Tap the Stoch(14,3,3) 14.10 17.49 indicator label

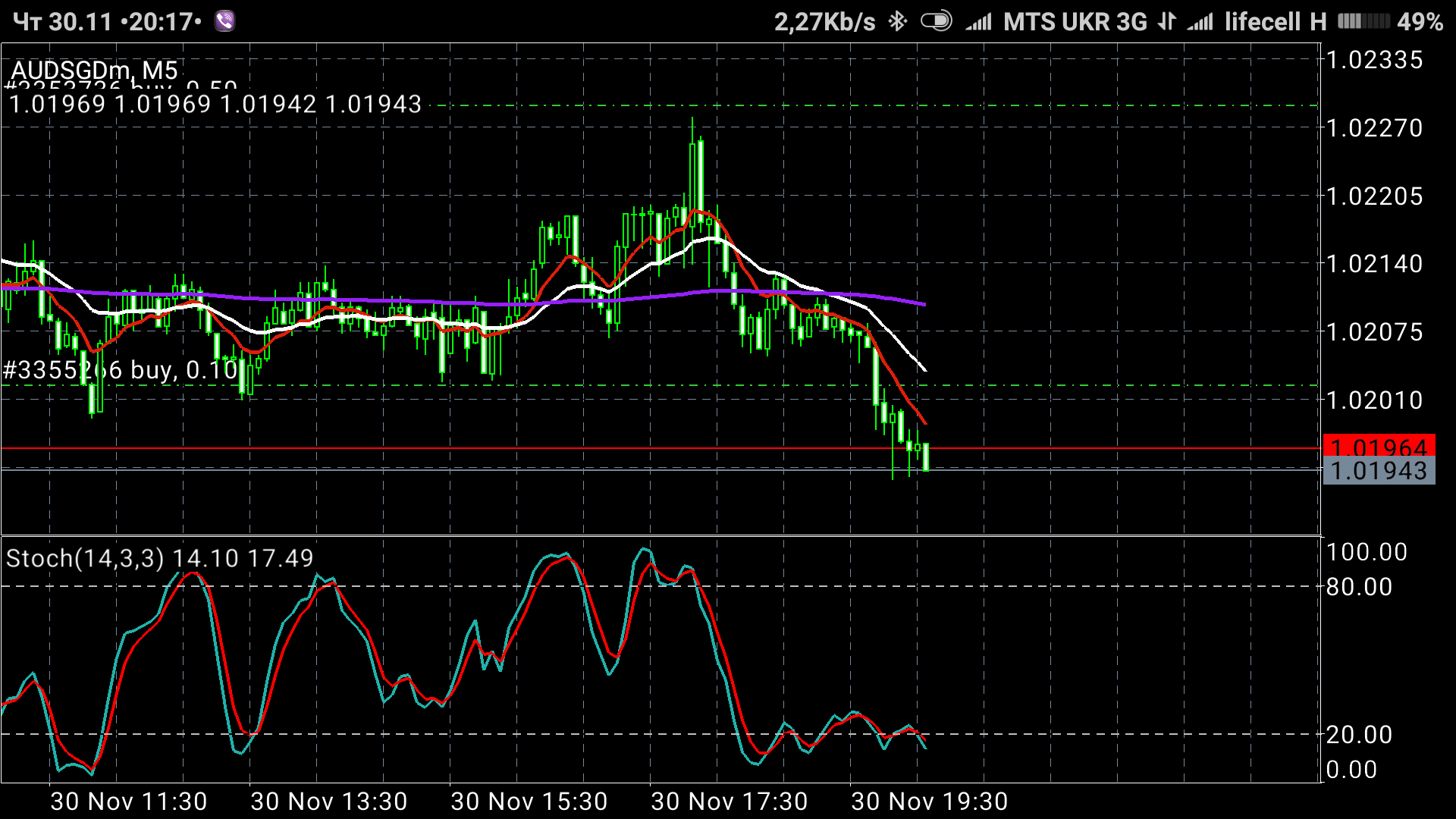pos(160,559)
